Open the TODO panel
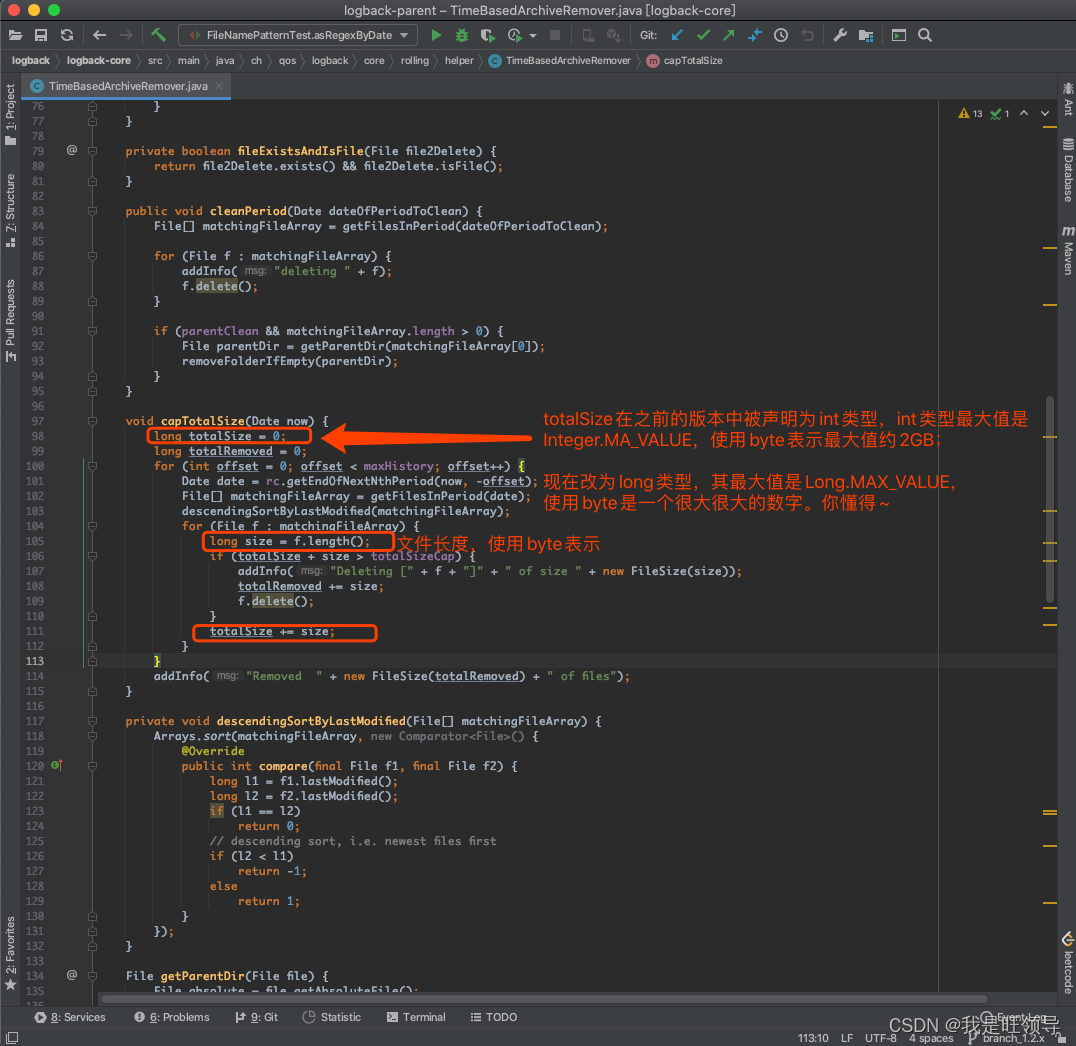 point(494,1017)
